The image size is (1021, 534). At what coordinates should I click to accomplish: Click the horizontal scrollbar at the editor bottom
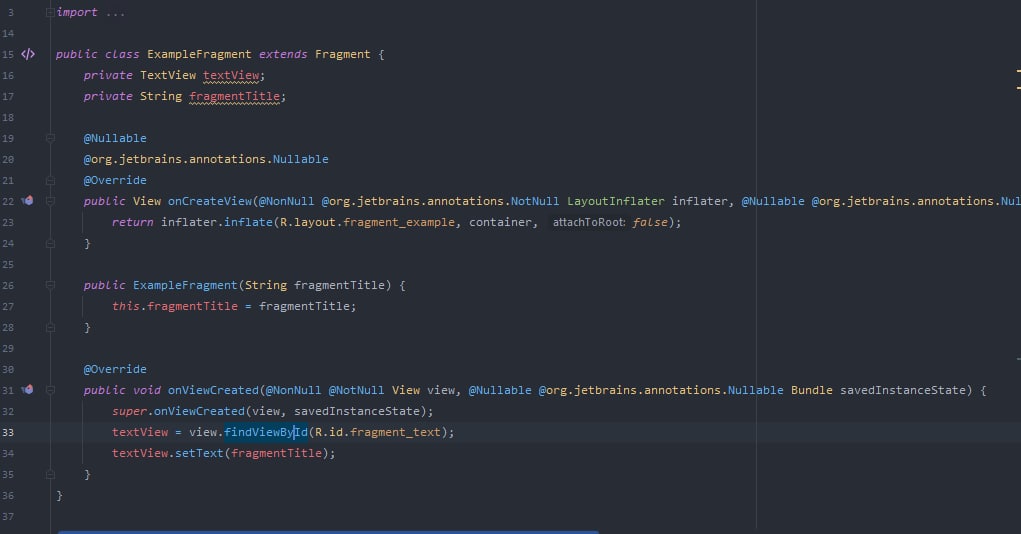(328, 532)
